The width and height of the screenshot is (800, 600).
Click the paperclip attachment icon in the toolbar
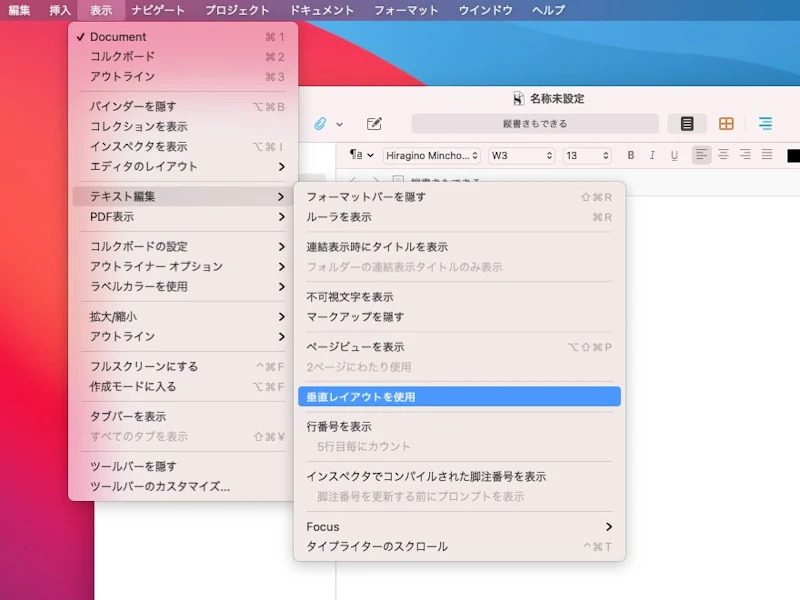point(320,123)
